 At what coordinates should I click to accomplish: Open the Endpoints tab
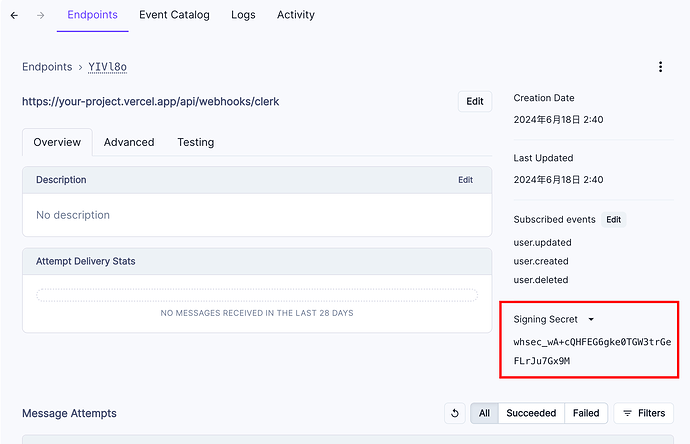click(92, 15)
